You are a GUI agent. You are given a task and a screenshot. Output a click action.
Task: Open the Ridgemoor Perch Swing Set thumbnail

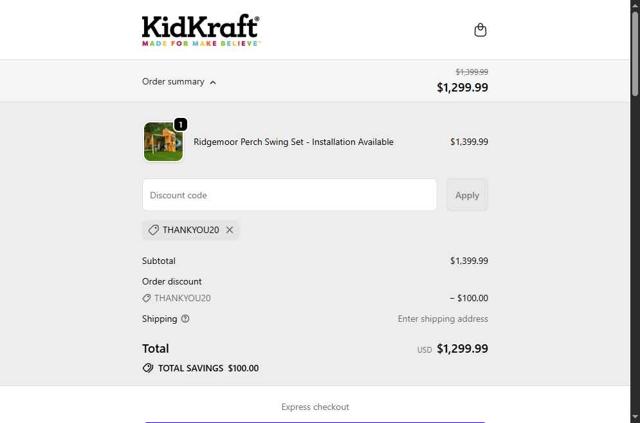point(163,142)
